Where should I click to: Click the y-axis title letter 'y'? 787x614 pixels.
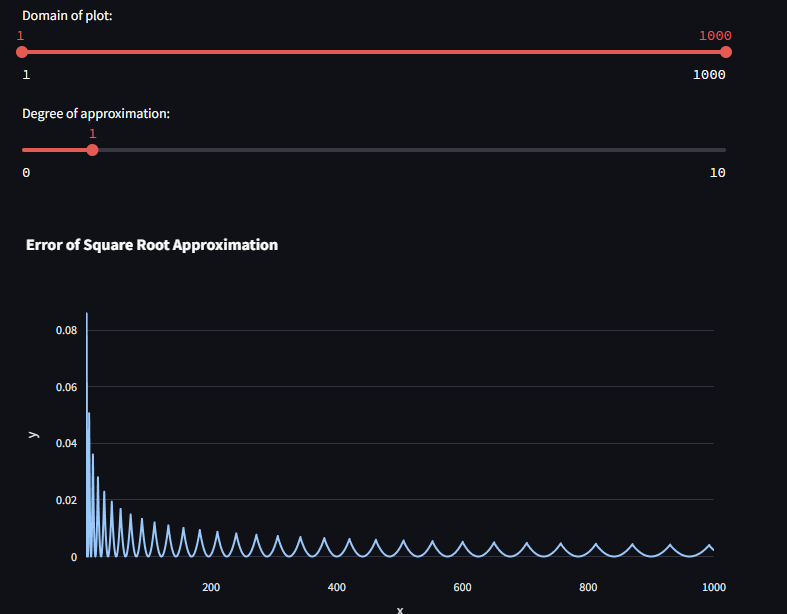(33, 434)
